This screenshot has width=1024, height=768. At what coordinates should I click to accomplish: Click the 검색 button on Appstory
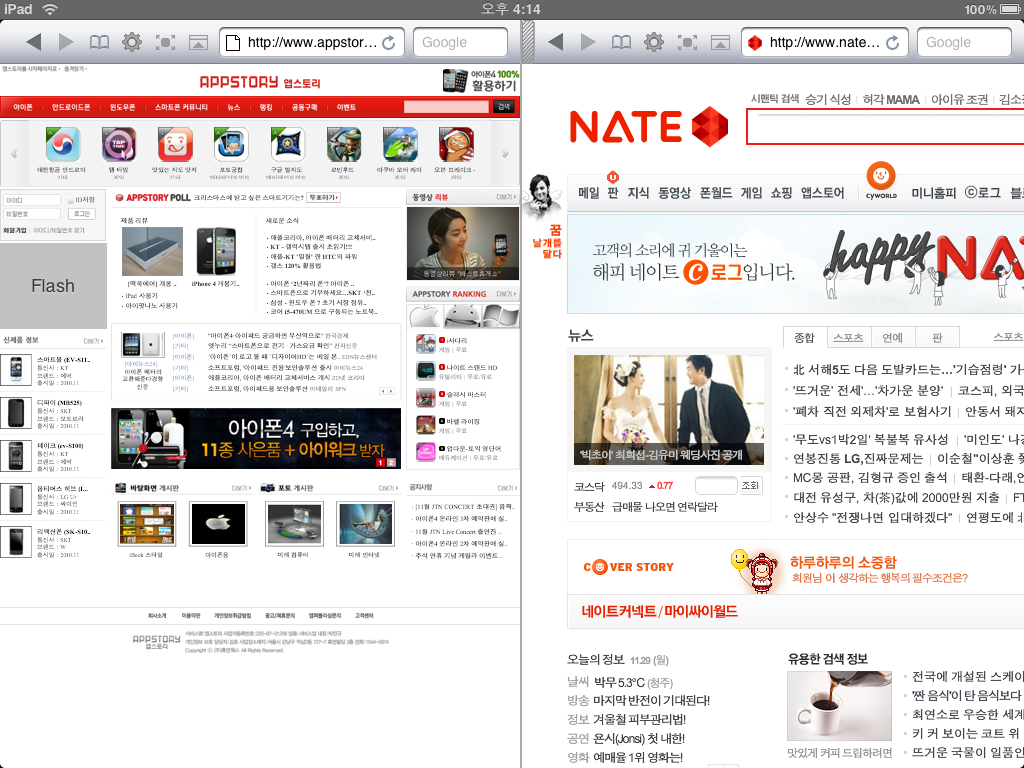click(504, 106)
